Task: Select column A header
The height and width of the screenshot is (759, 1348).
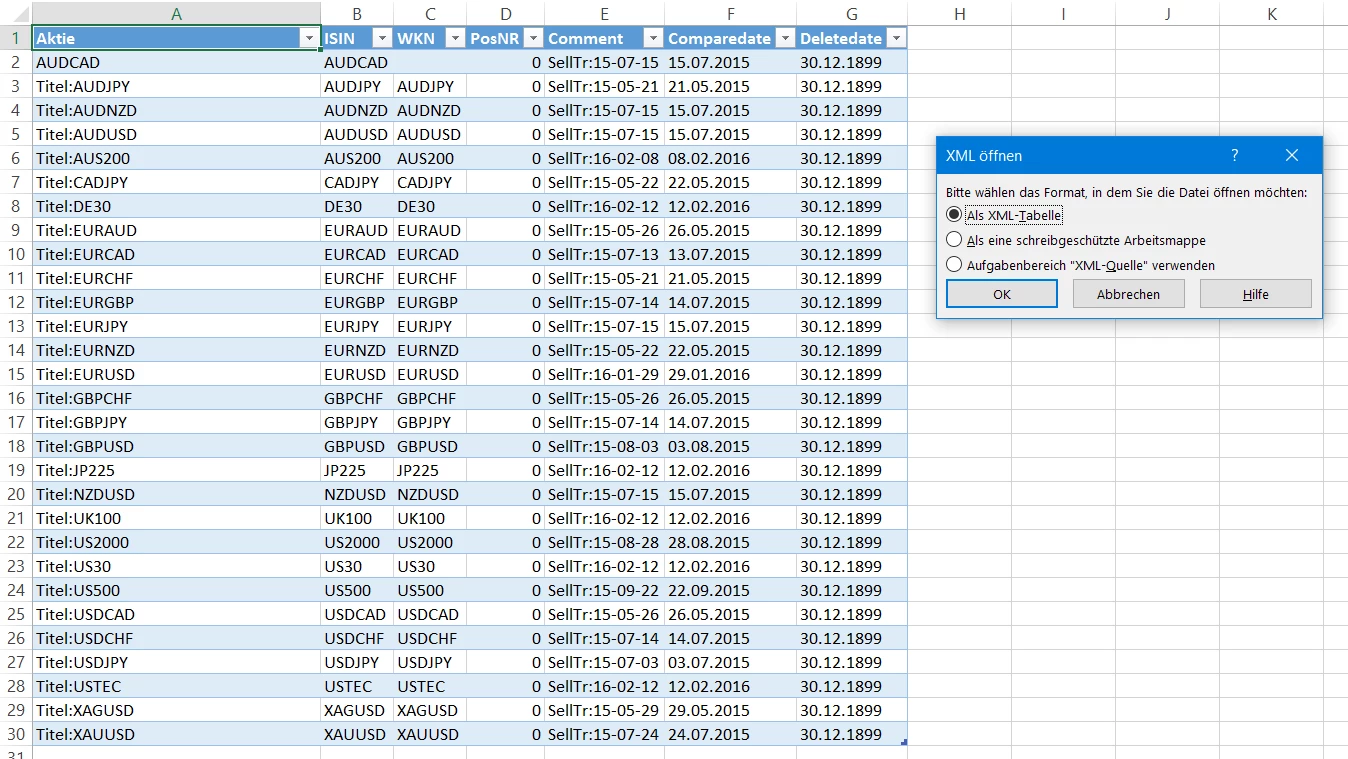Action: [177, 13]
